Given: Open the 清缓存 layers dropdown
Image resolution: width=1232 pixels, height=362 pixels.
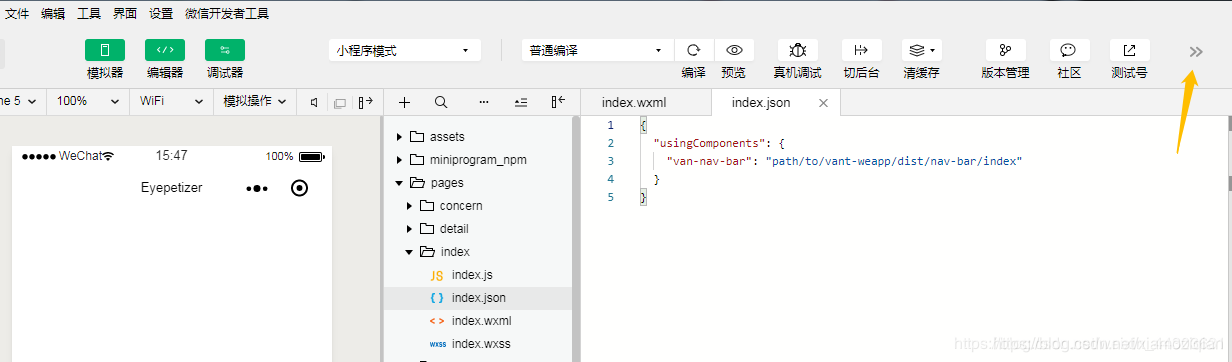Looking at the screenshot, I should click(x=922, y=50).
